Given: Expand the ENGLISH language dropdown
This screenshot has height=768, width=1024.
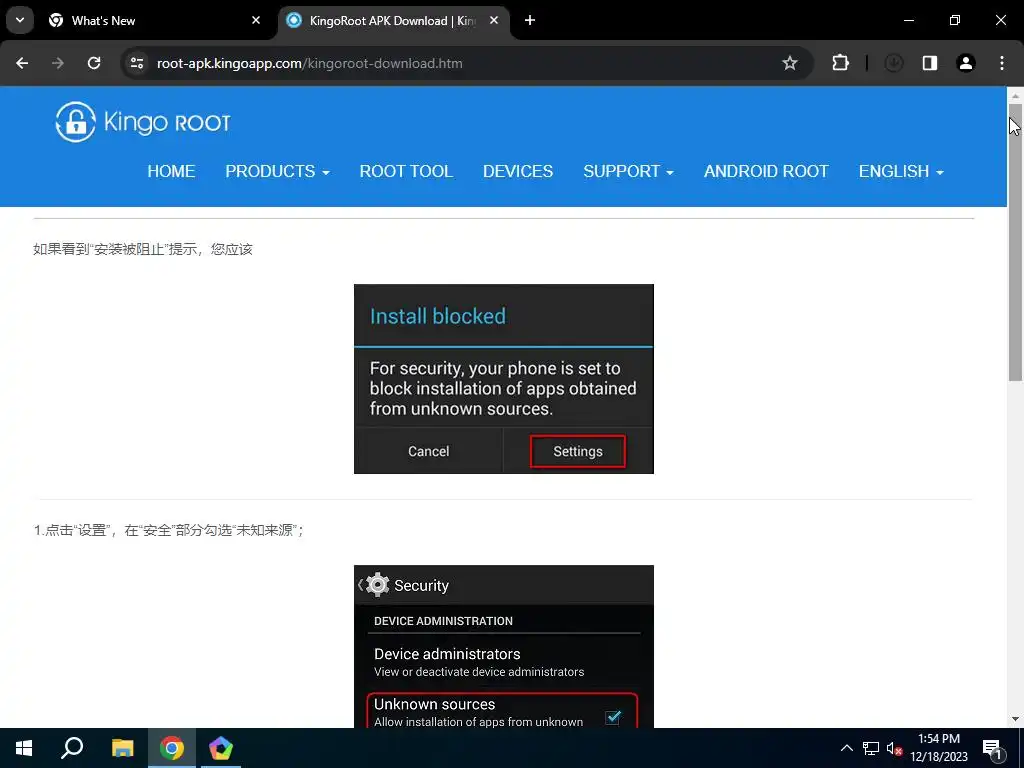Looking at the screenshot, I should coord(901,171).
